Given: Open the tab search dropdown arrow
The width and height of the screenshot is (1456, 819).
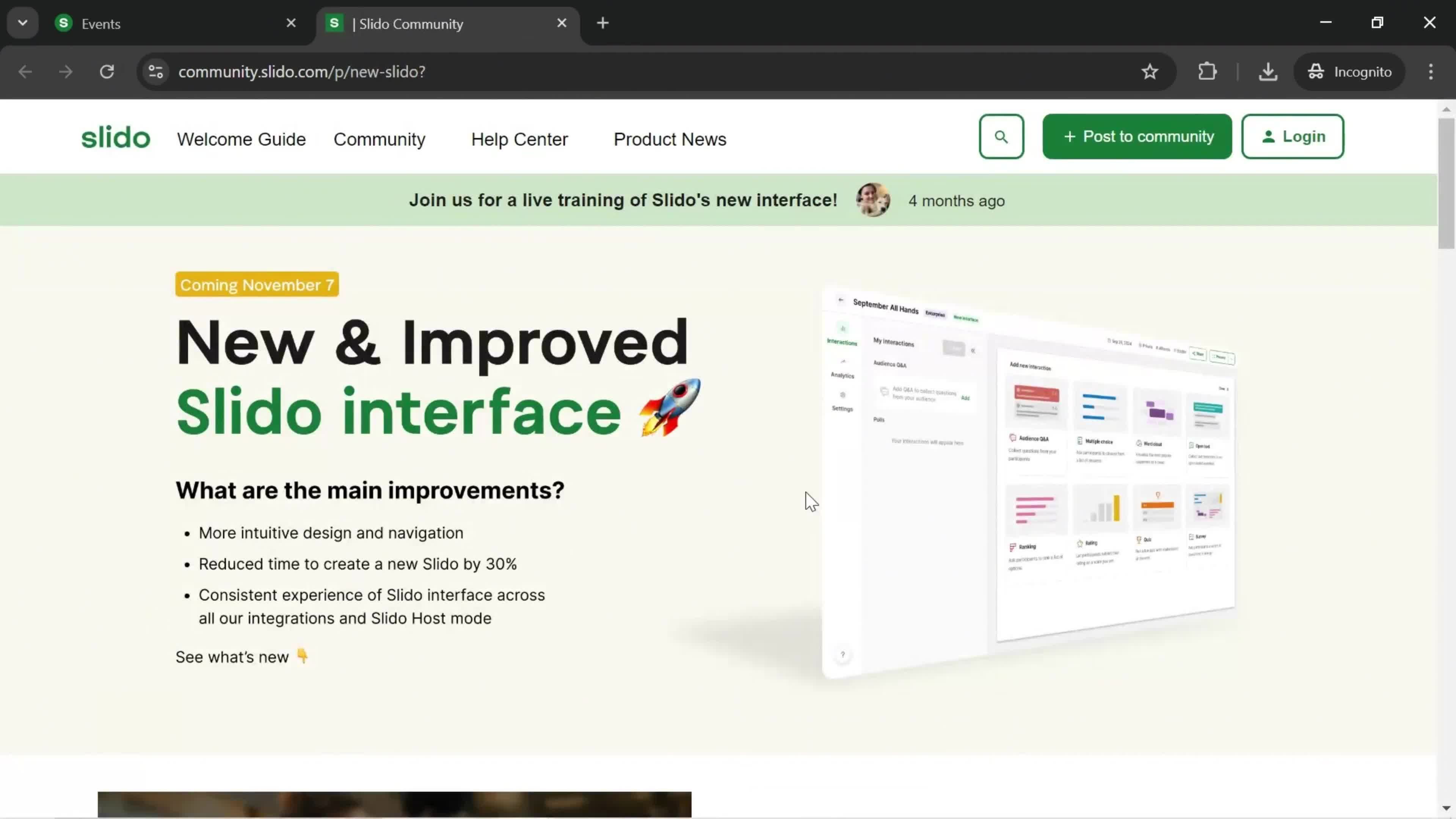Looking at the screenshot, I should 23,23.
